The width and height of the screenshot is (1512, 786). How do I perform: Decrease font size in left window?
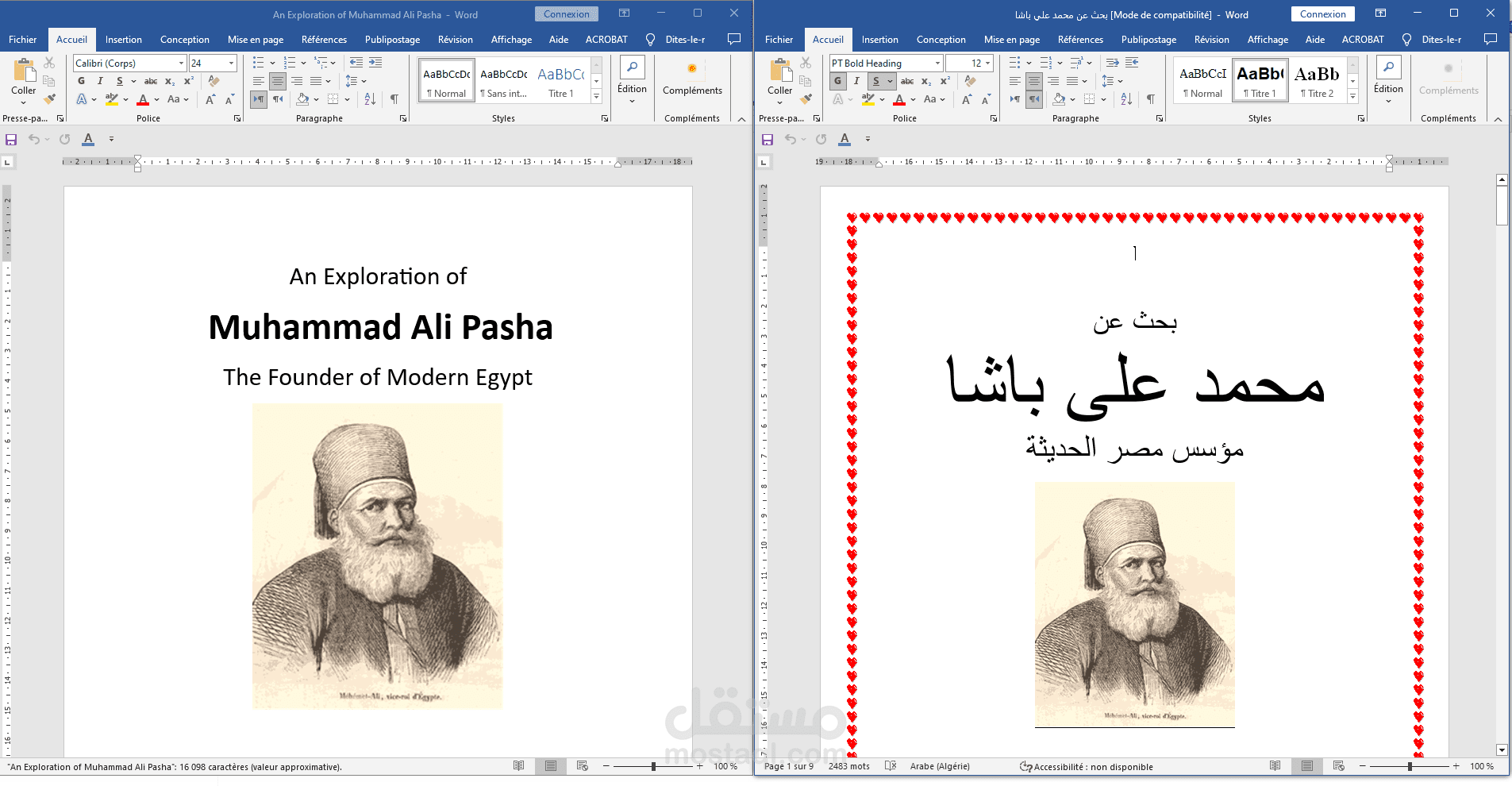click(229, 99)
